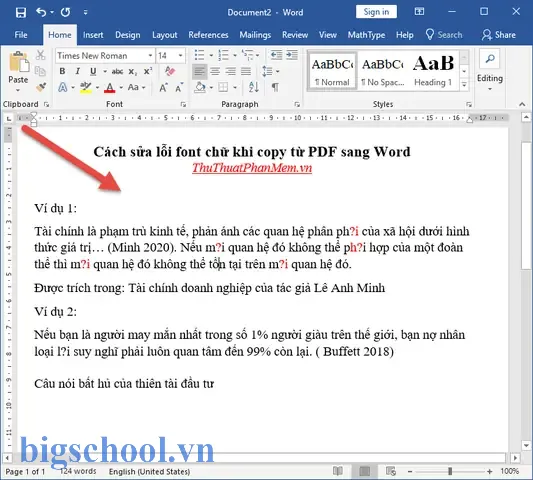Open the Mailings tab
This screenshot has height=480, width=533.
[255, 35]
